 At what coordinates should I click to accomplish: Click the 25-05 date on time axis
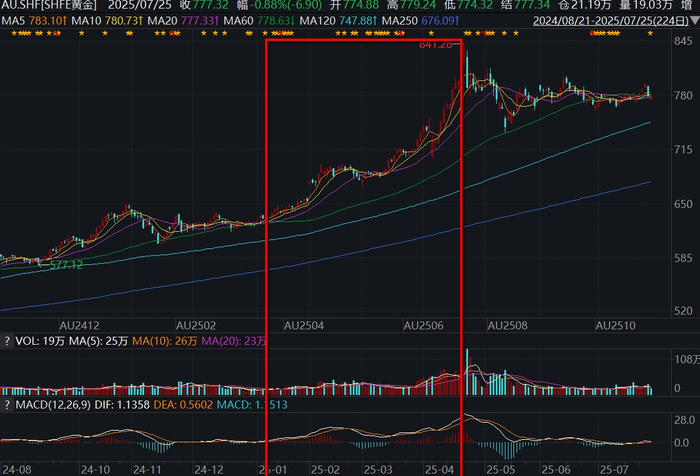(x=500, y=470)
